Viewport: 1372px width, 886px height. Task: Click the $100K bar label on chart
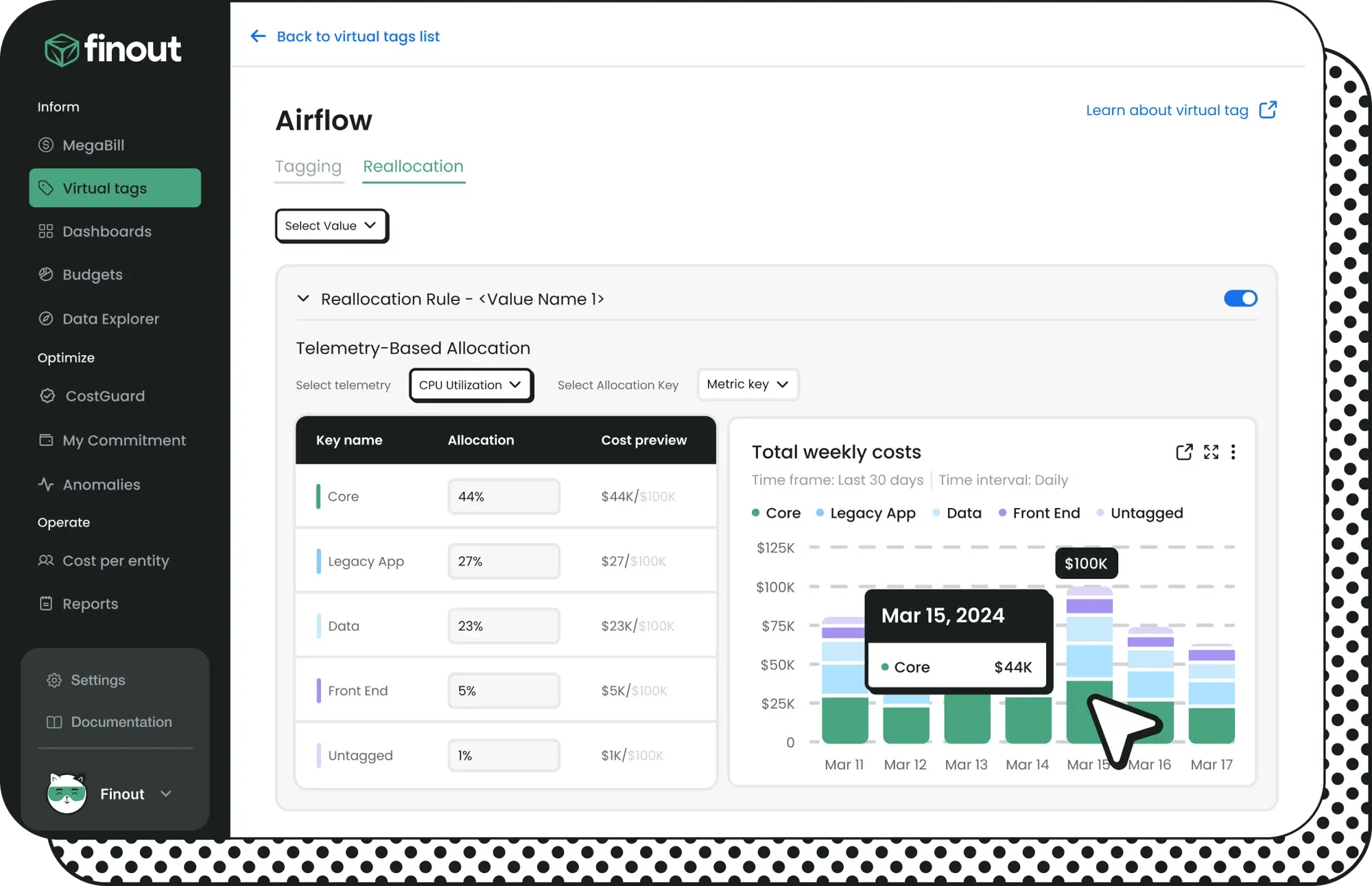tap(1086, 563)
